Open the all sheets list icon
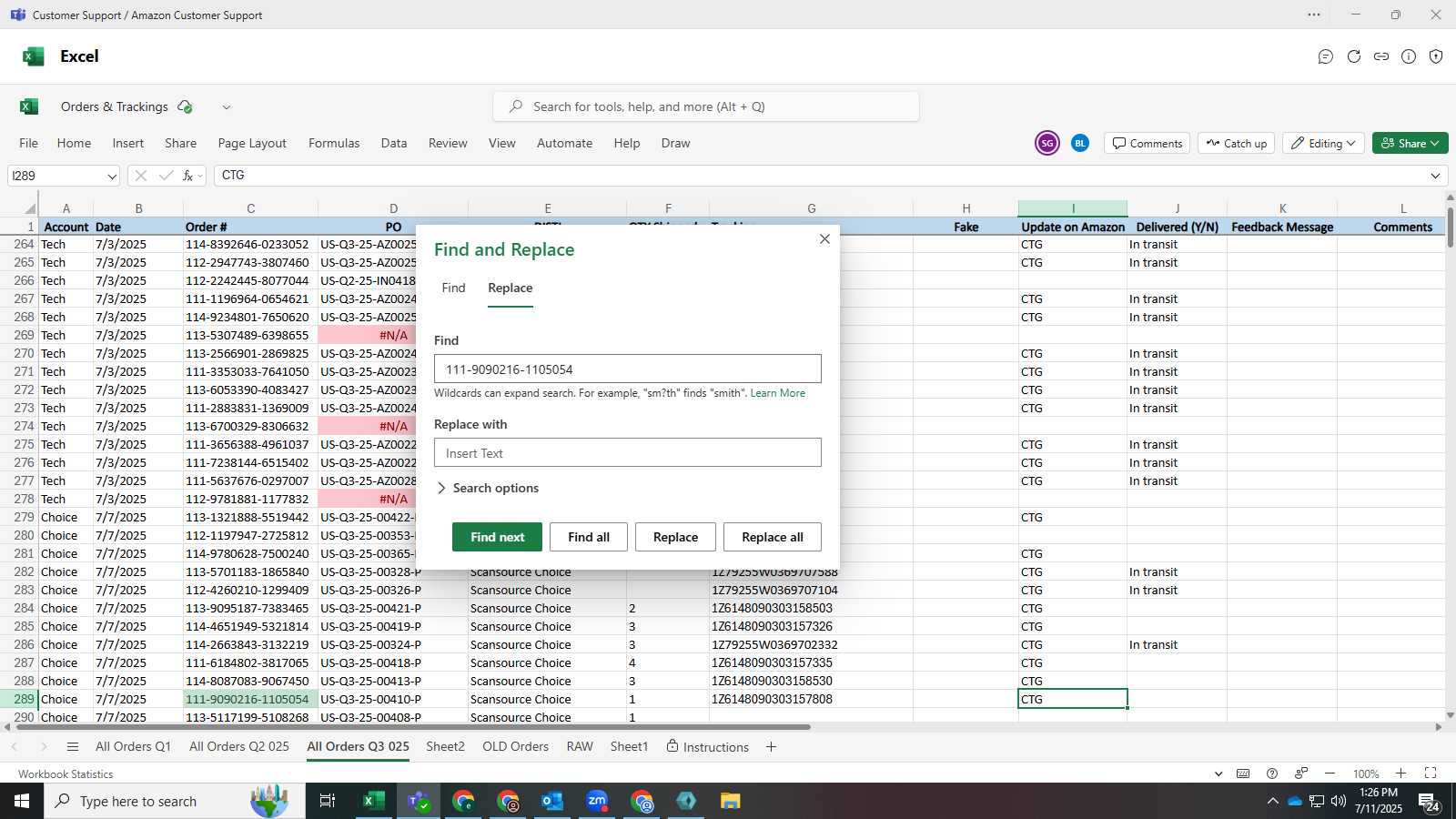Screen dimensions: 1456x819 (x=73, y=747)
